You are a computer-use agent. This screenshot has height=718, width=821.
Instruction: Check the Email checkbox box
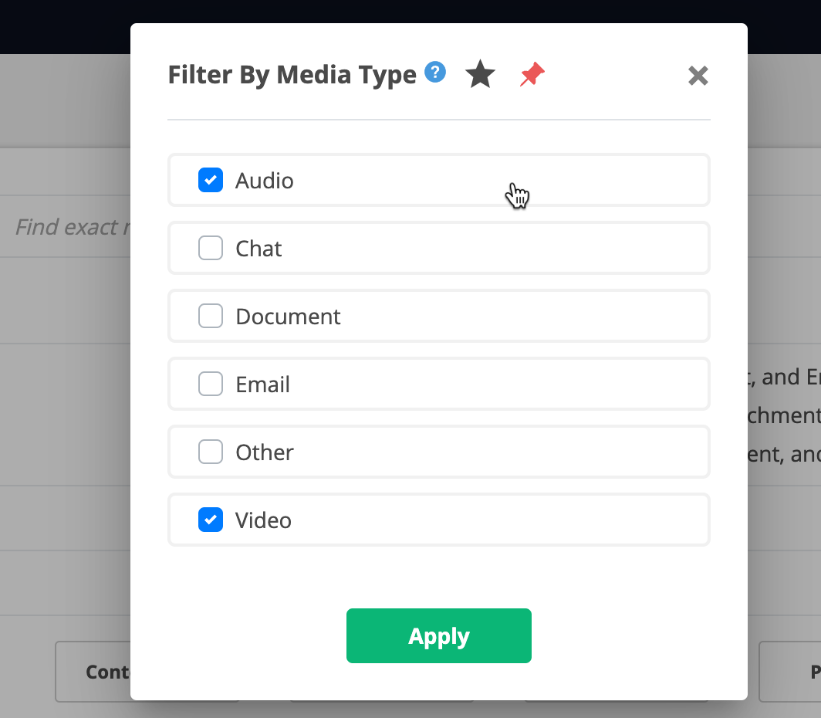210,384
